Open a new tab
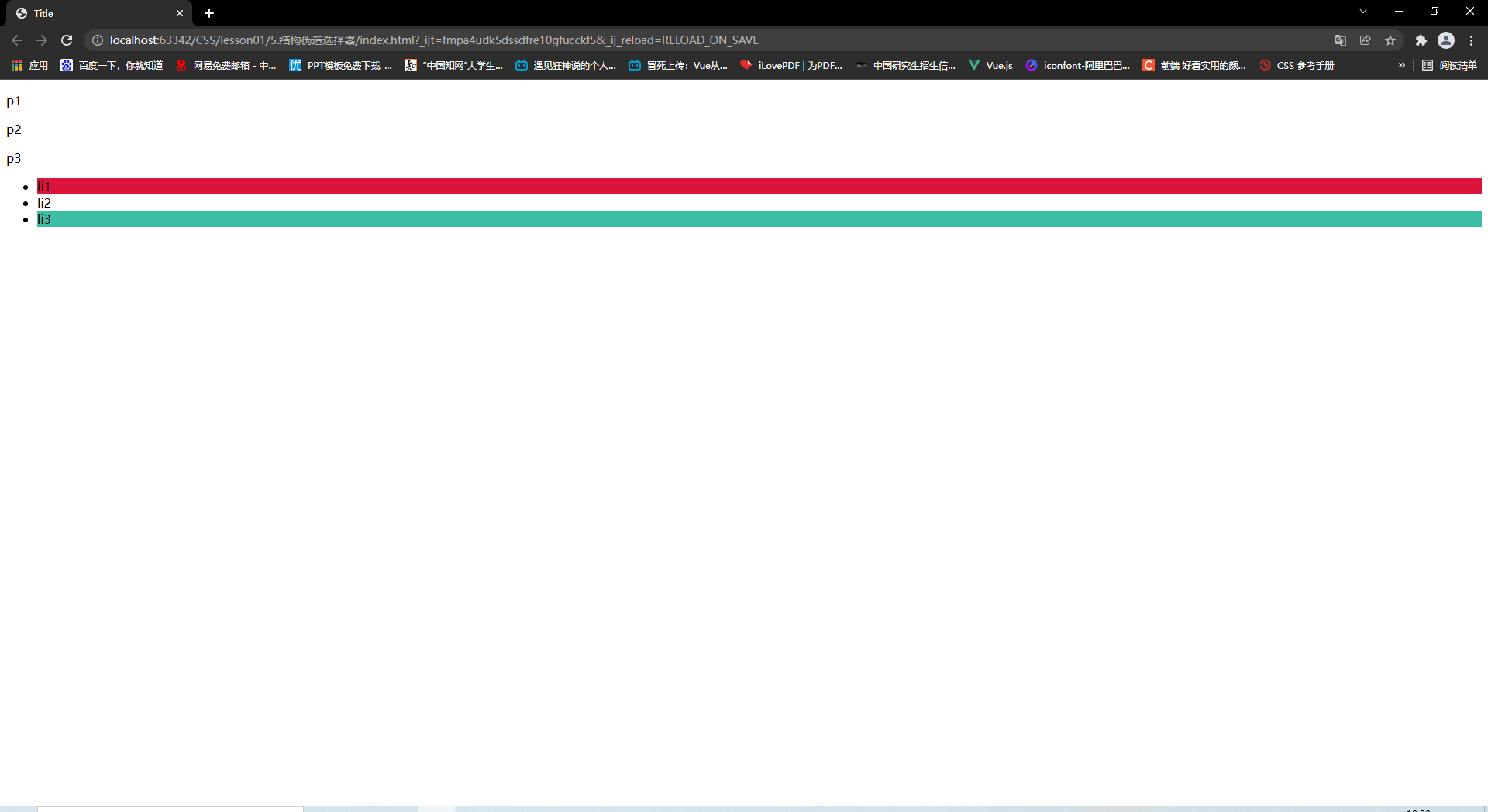The height and width of the screenshot is (812, 1488). 209,13
